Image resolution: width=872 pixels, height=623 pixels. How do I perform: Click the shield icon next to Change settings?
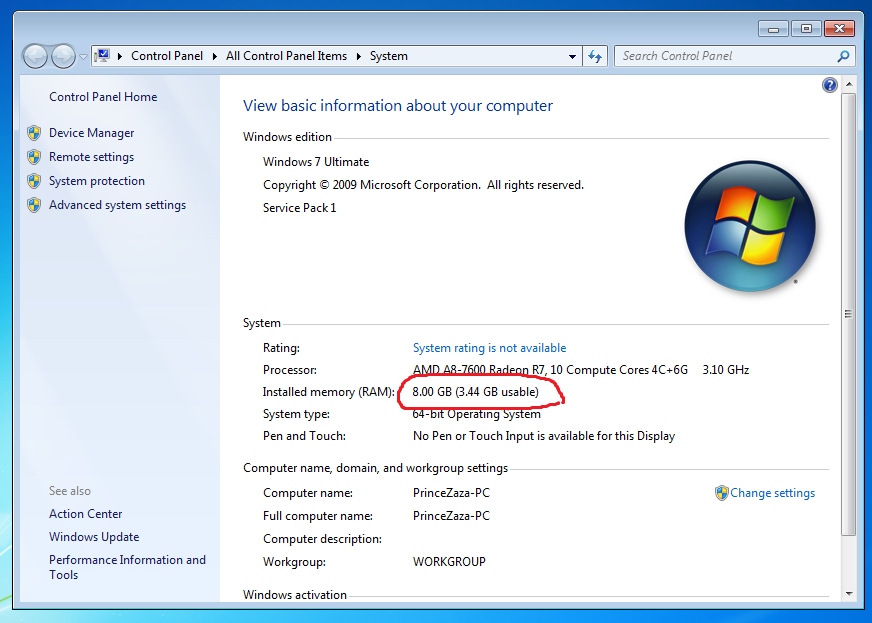721,493
